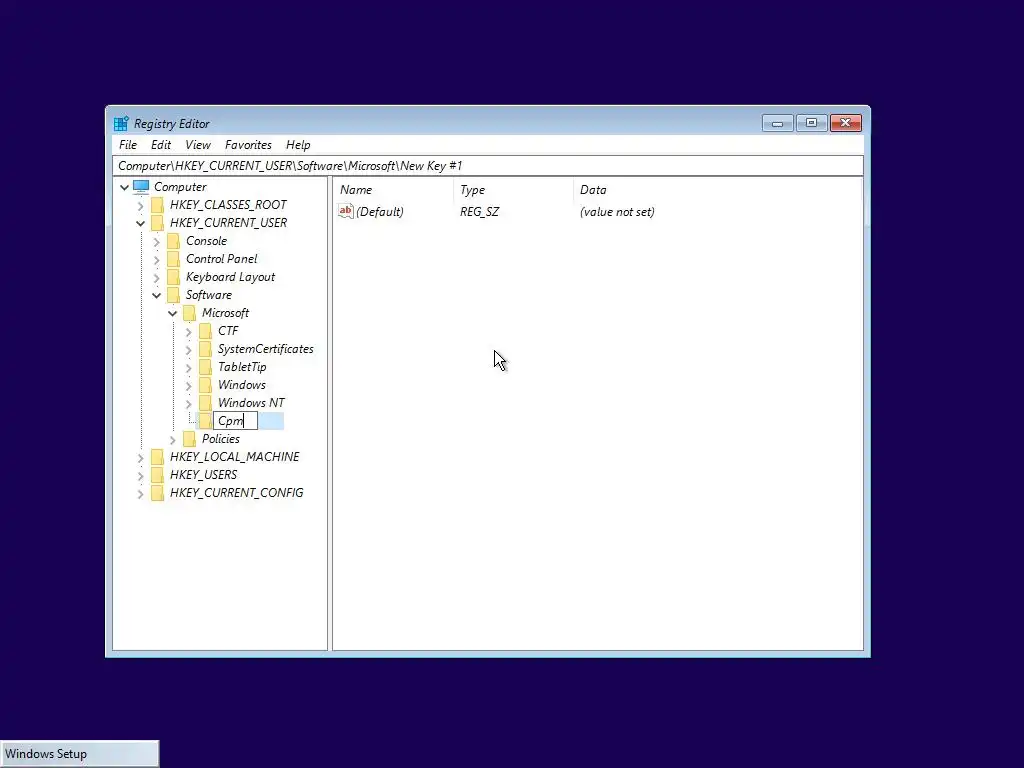Click the Keyboard Layout folder icon
This screenshot has width=1024, height=768.
point(173,277)
